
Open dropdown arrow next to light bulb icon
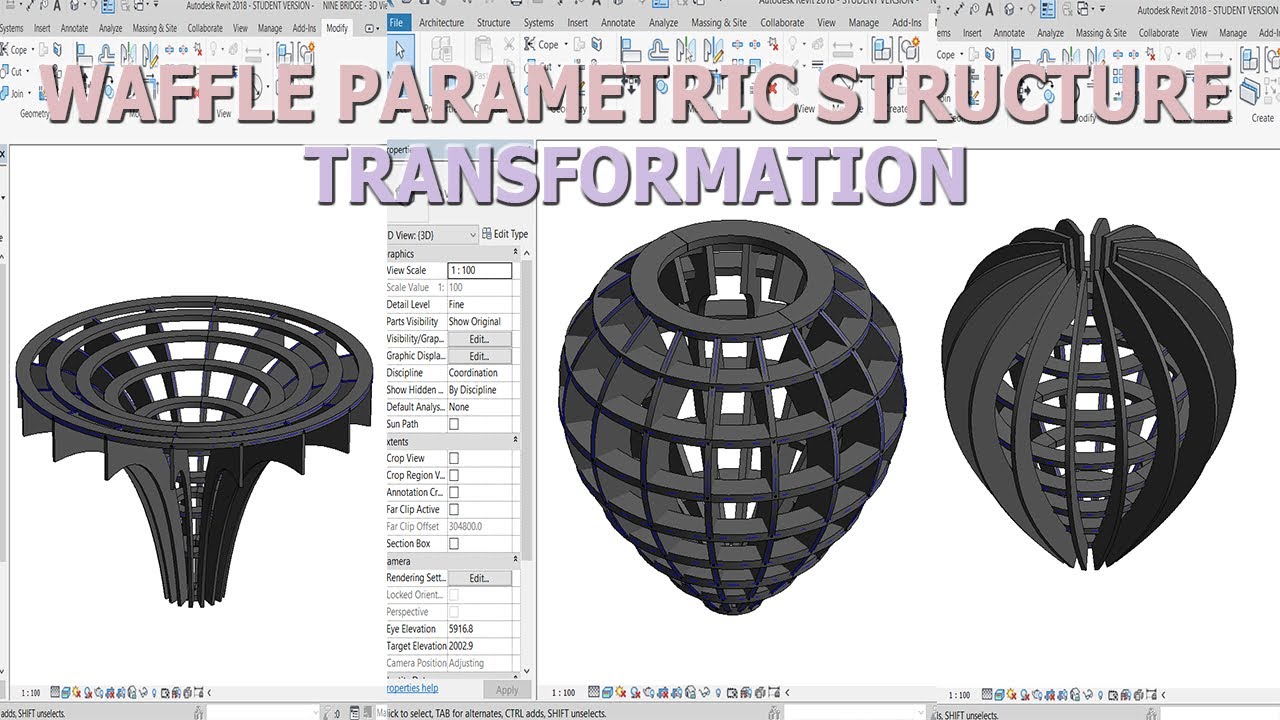click(x=803, y=44)
